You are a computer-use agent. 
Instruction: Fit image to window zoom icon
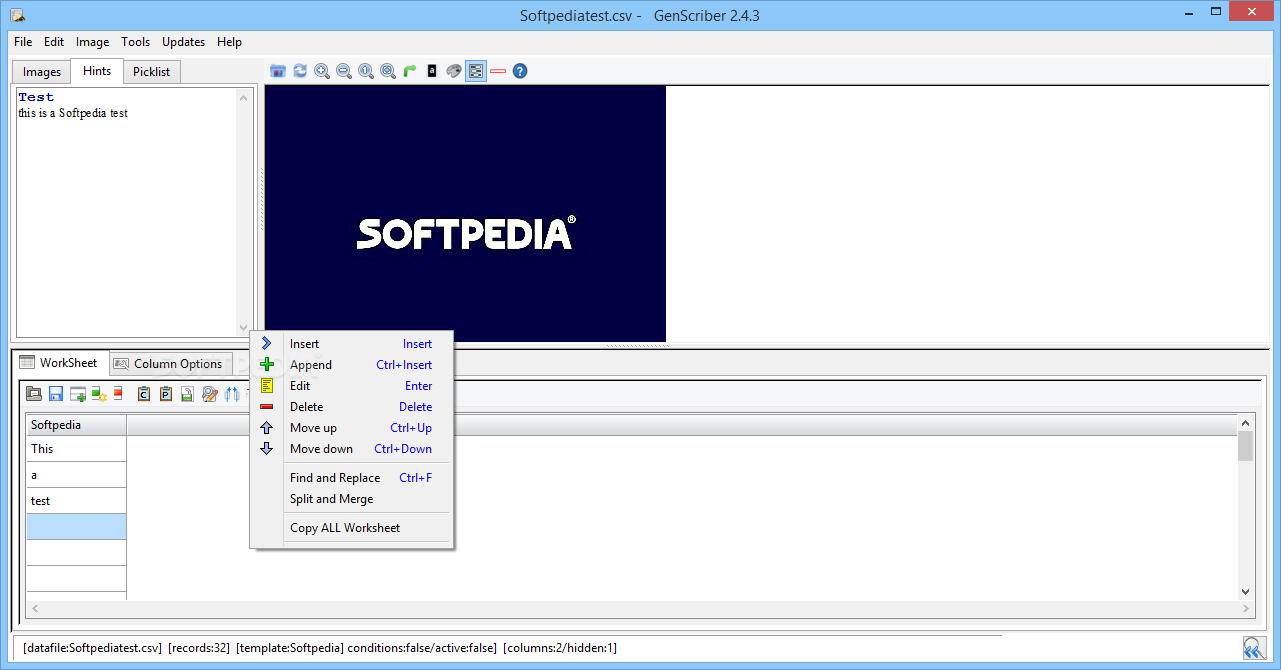tap(388, 71)
